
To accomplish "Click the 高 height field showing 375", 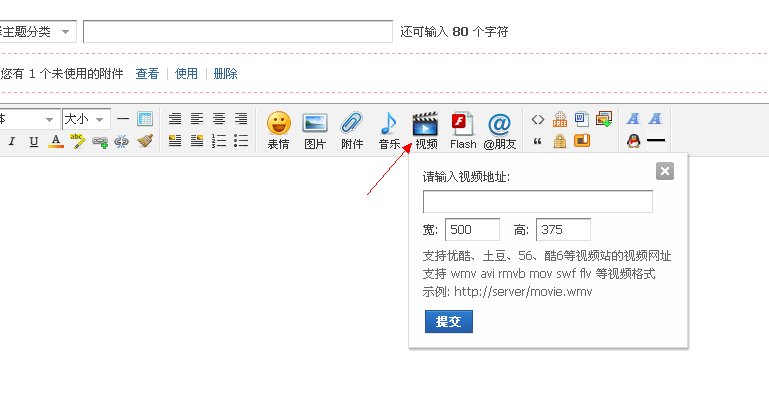I will (563, 230).
